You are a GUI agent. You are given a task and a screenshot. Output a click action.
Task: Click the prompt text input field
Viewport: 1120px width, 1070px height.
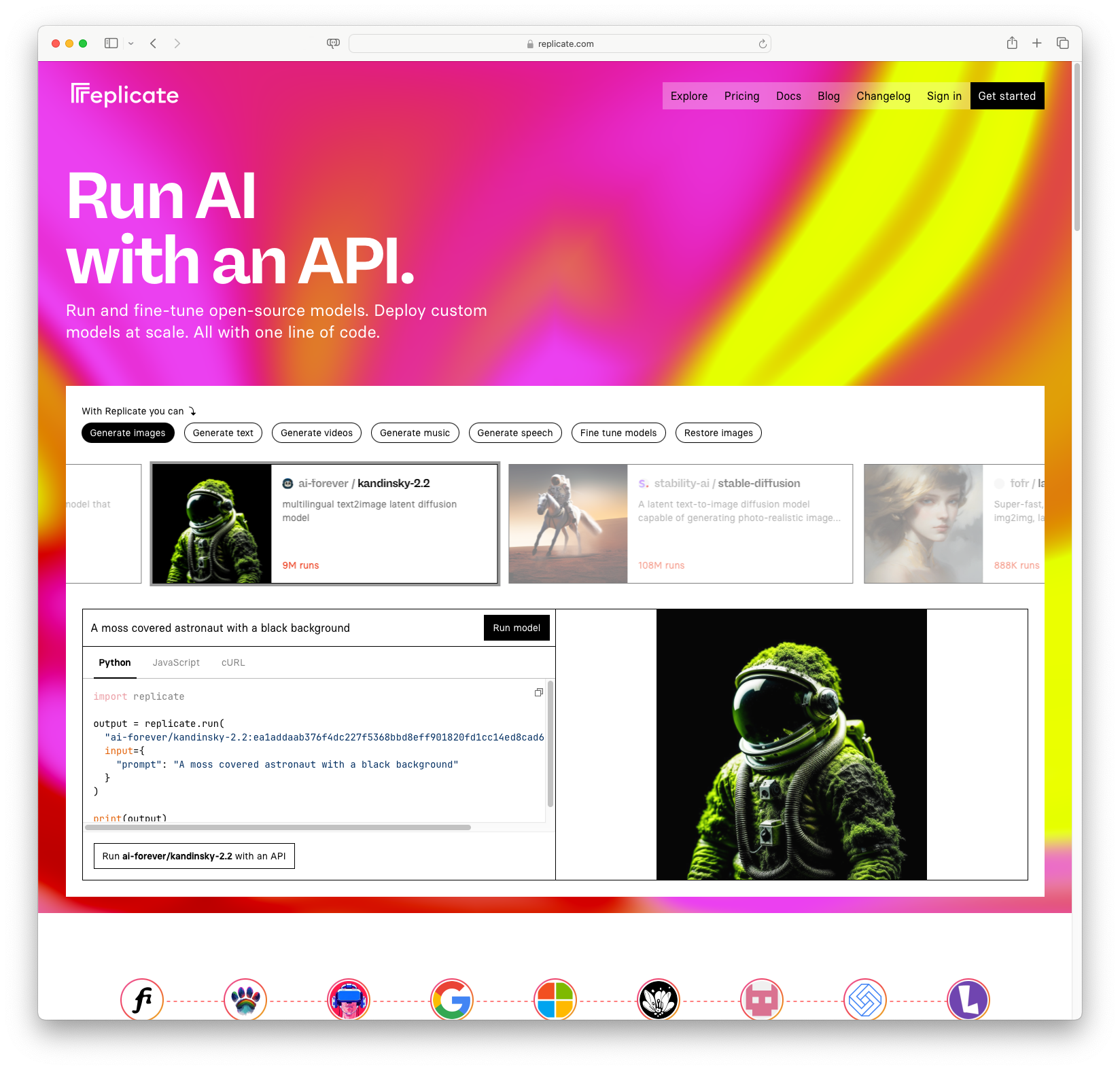(x=283, y=628)
